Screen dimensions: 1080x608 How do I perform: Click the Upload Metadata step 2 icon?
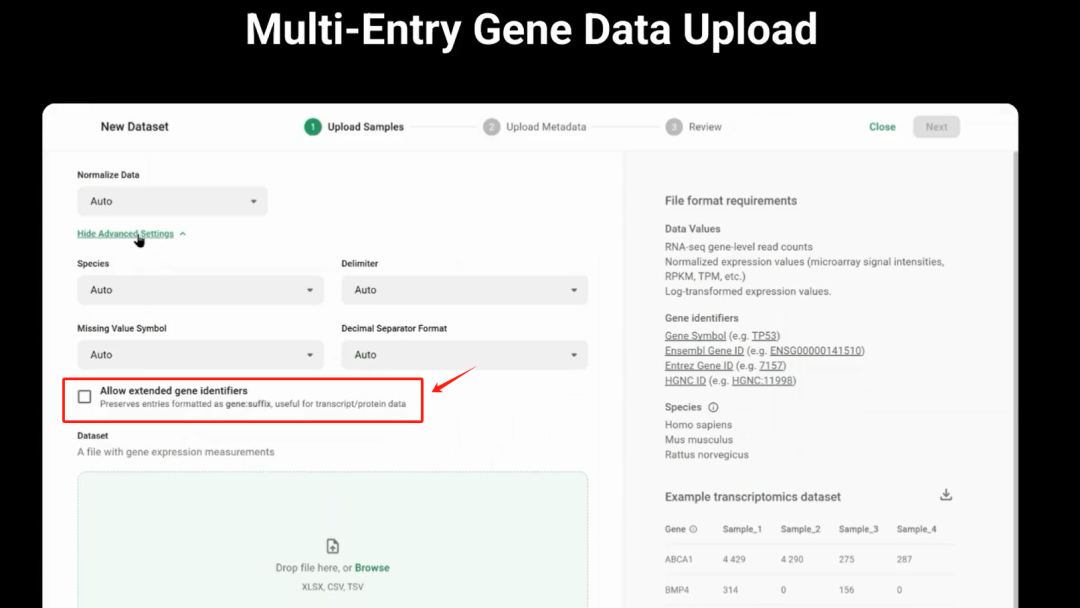coord(491,127)
